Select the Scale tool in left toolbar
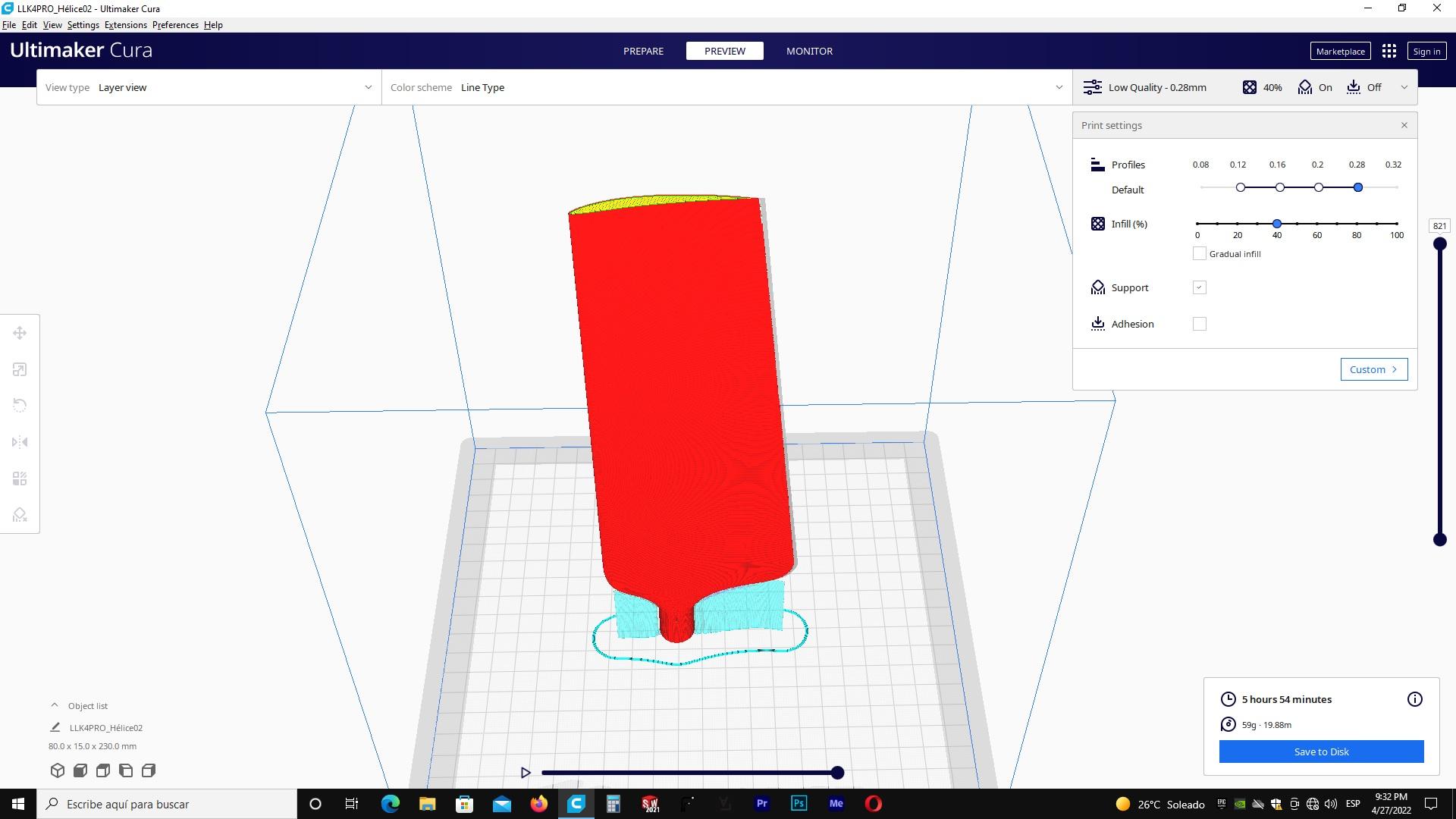The width and height of the screenshot is (1456, 819). (x=20, y=369)
